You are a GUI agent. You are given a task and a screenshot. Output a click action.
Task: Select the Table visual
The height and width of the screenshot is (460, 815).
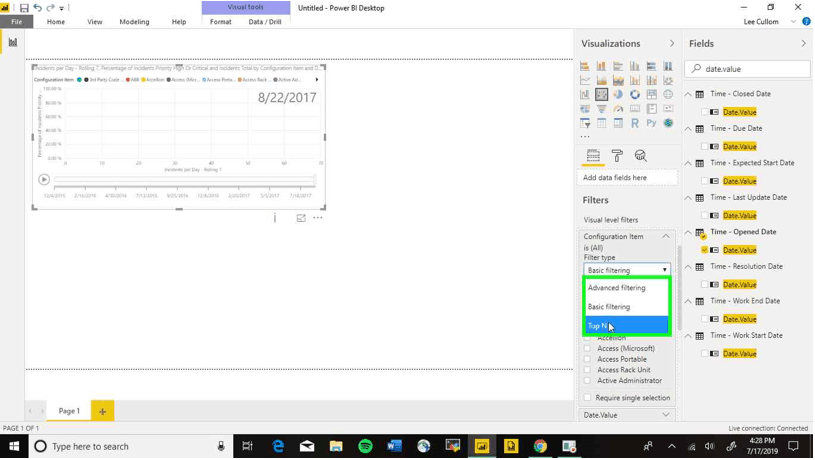pos(601,123)
